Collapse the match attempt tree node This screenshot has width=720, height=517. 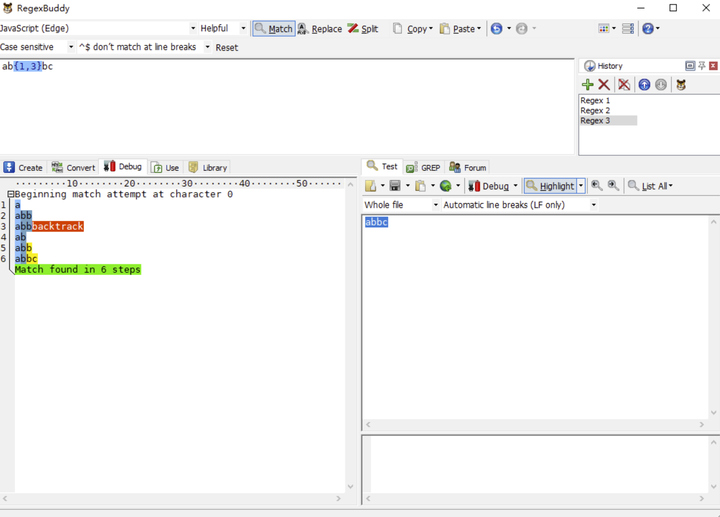[11, 194]
